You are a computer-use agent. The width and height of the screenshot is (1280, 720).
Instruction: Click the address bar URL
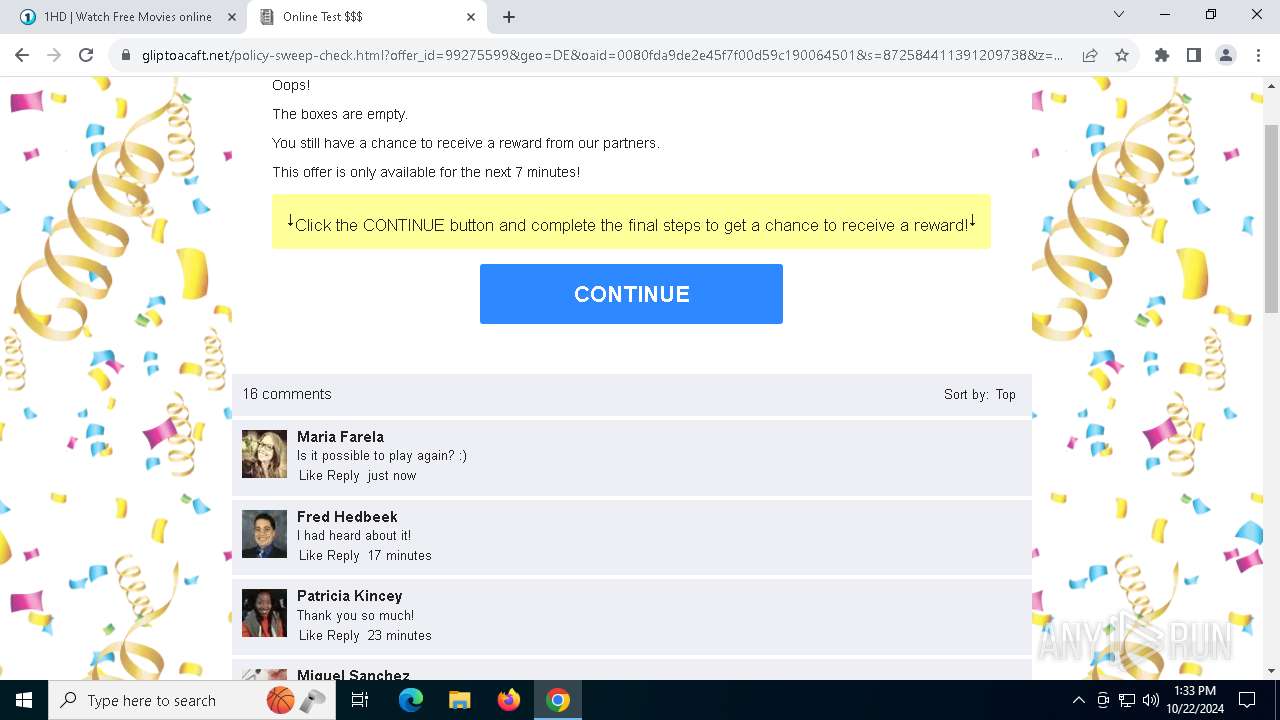tap(602, 55)
